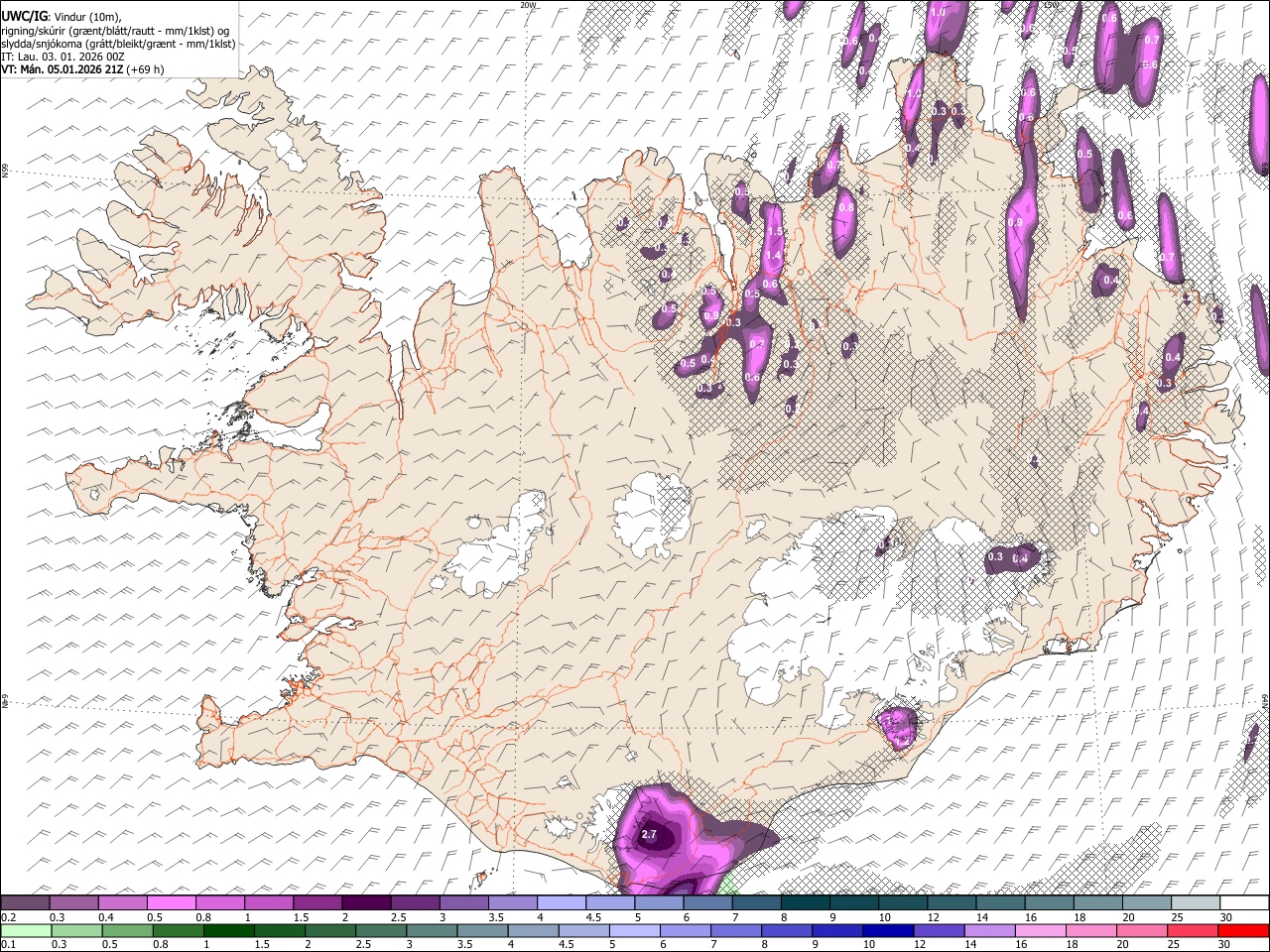The height and width of the screenshot is (952, 1270).
Task: Pick upper legend row swatch labeled 0.8
Action: 219,902
